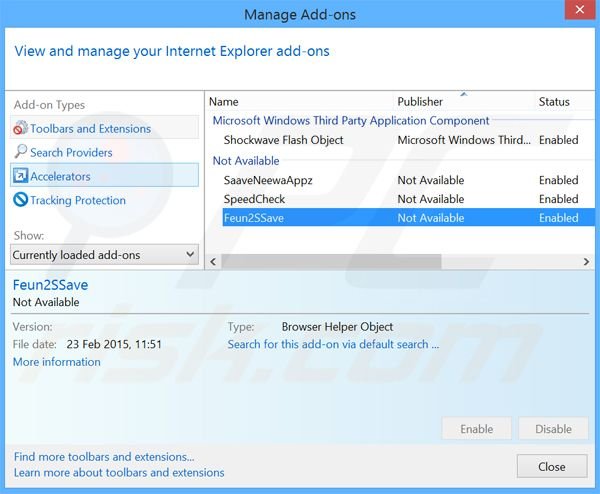Close the Manage Add-ons dialog
Viewport: 600px width, 494px height.
[551, 467]
